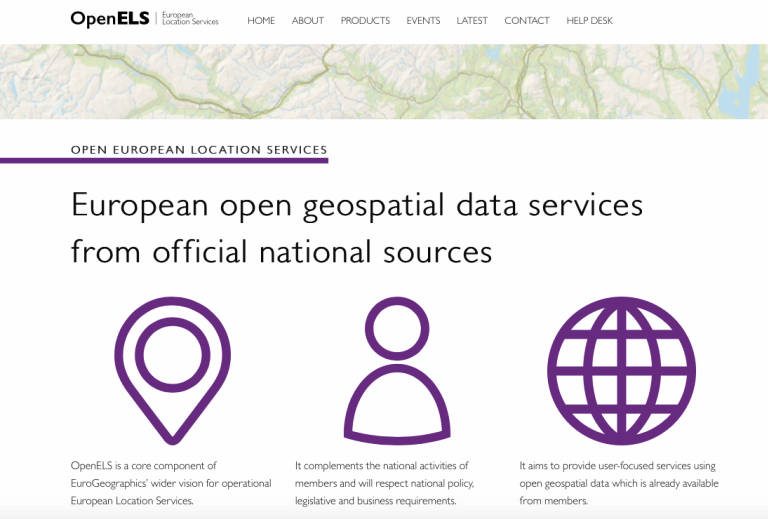The height and width of the screenshot is (519, 768).
Task: Click the 'OpenELS is a core component' paragraph
Action: coord(171,483)
